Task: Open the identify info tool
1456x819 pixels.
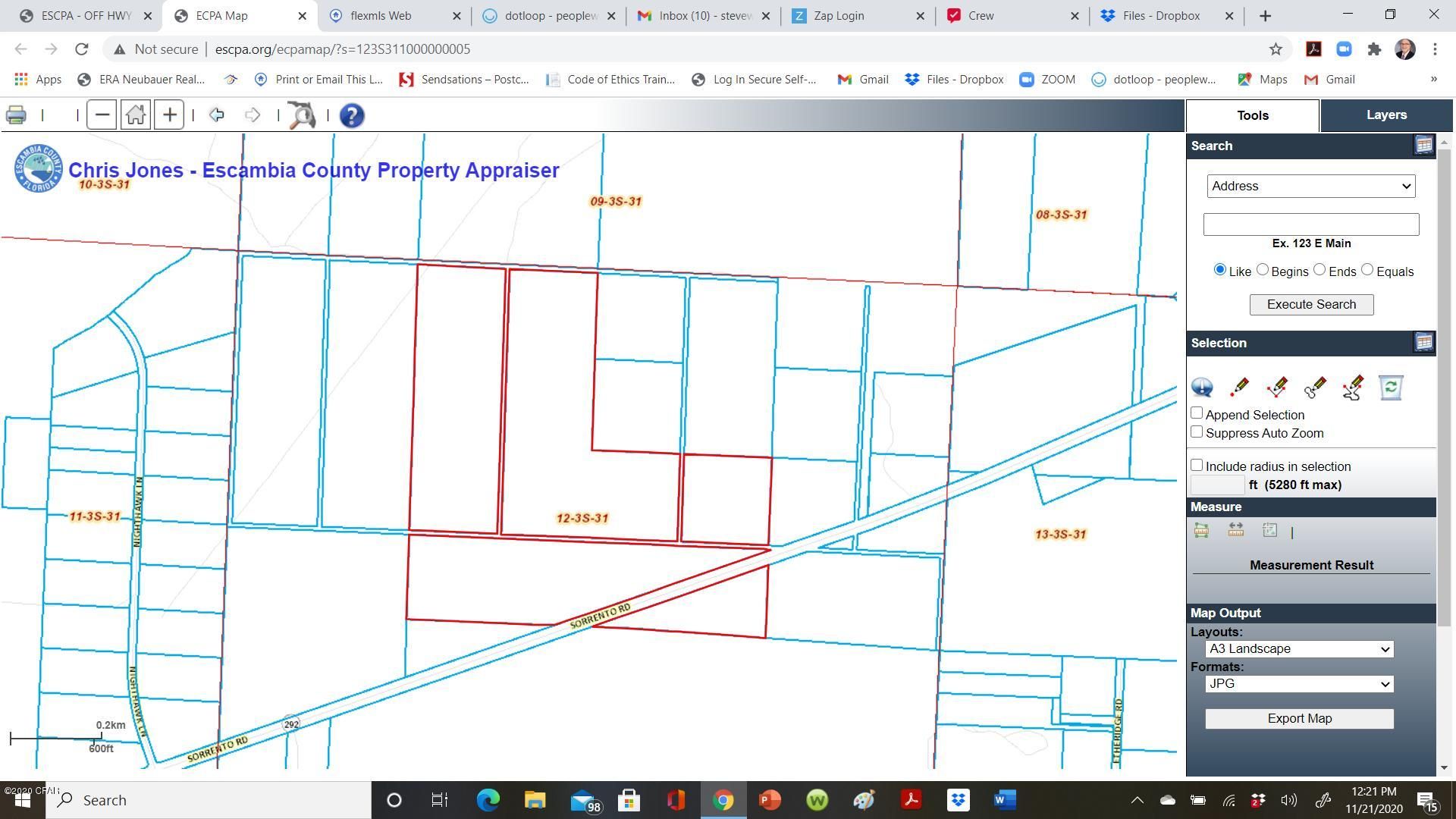Action: click(x=1202, y=388)
